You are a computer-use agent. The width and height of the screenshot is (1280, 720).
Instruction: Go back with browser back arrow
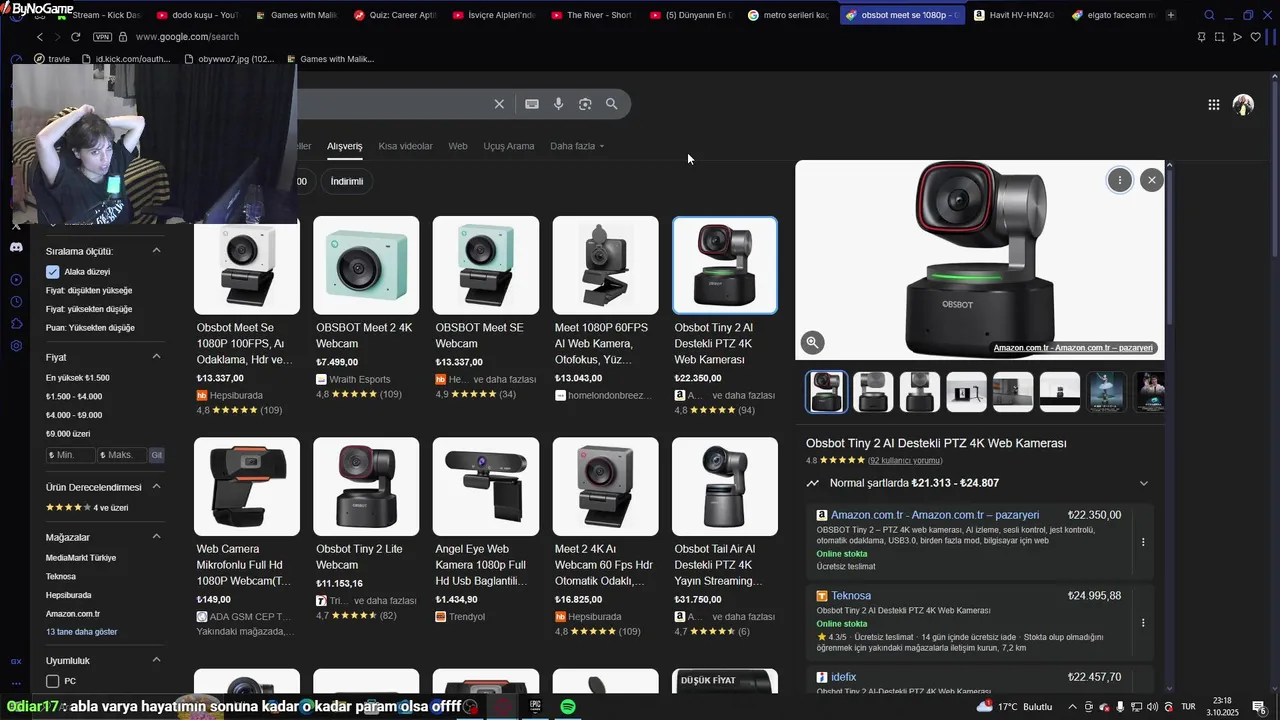[x=39, y=37]
